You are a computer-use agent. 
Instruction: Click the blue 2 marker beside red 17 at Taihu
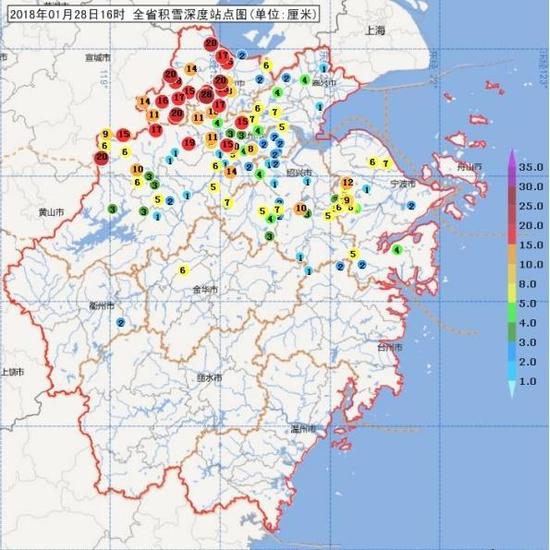242,55
